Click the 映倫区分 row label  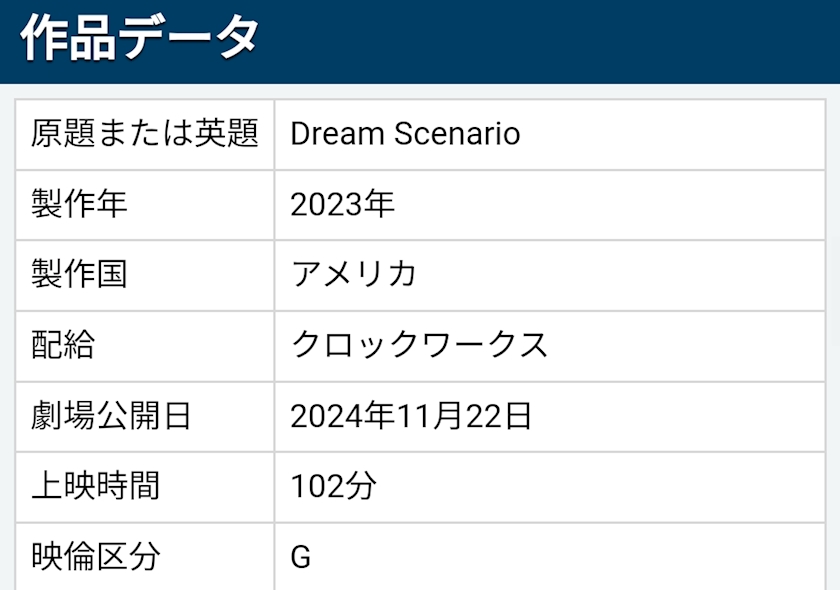coord(96,556)
